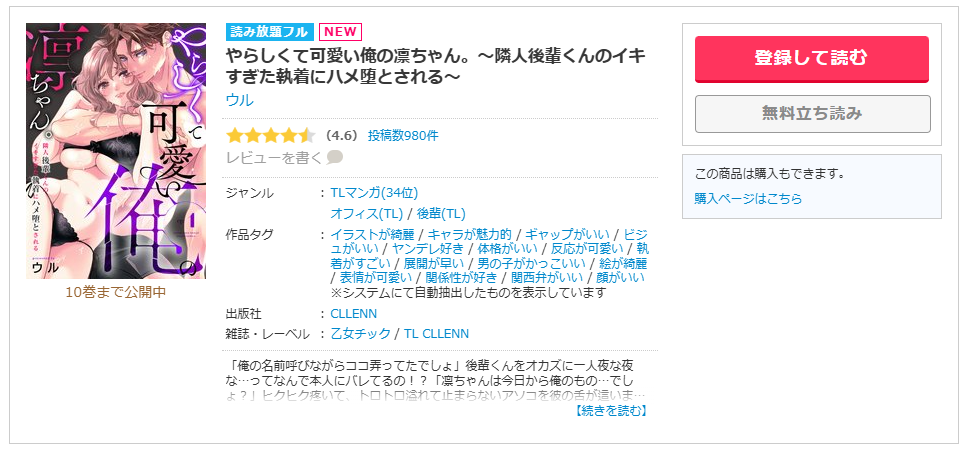Open the 乙女チック magazine link
The width and height of the screenshot is (967, 450).
(x=360, y=333)
